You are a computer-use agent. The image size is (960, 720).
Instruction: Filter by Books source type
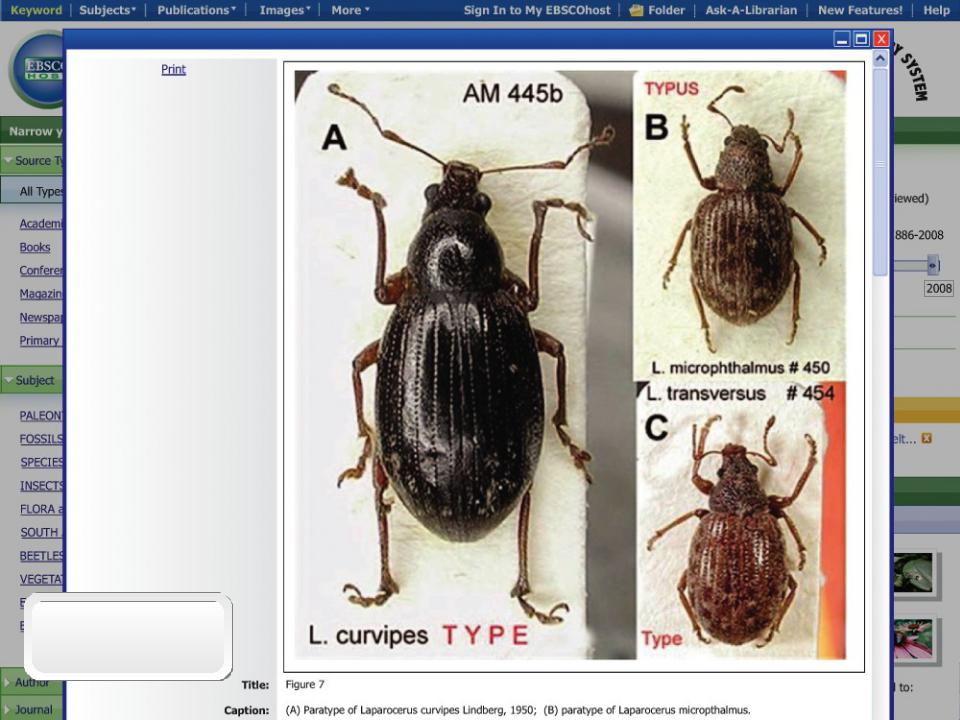[x=35, y=247]
